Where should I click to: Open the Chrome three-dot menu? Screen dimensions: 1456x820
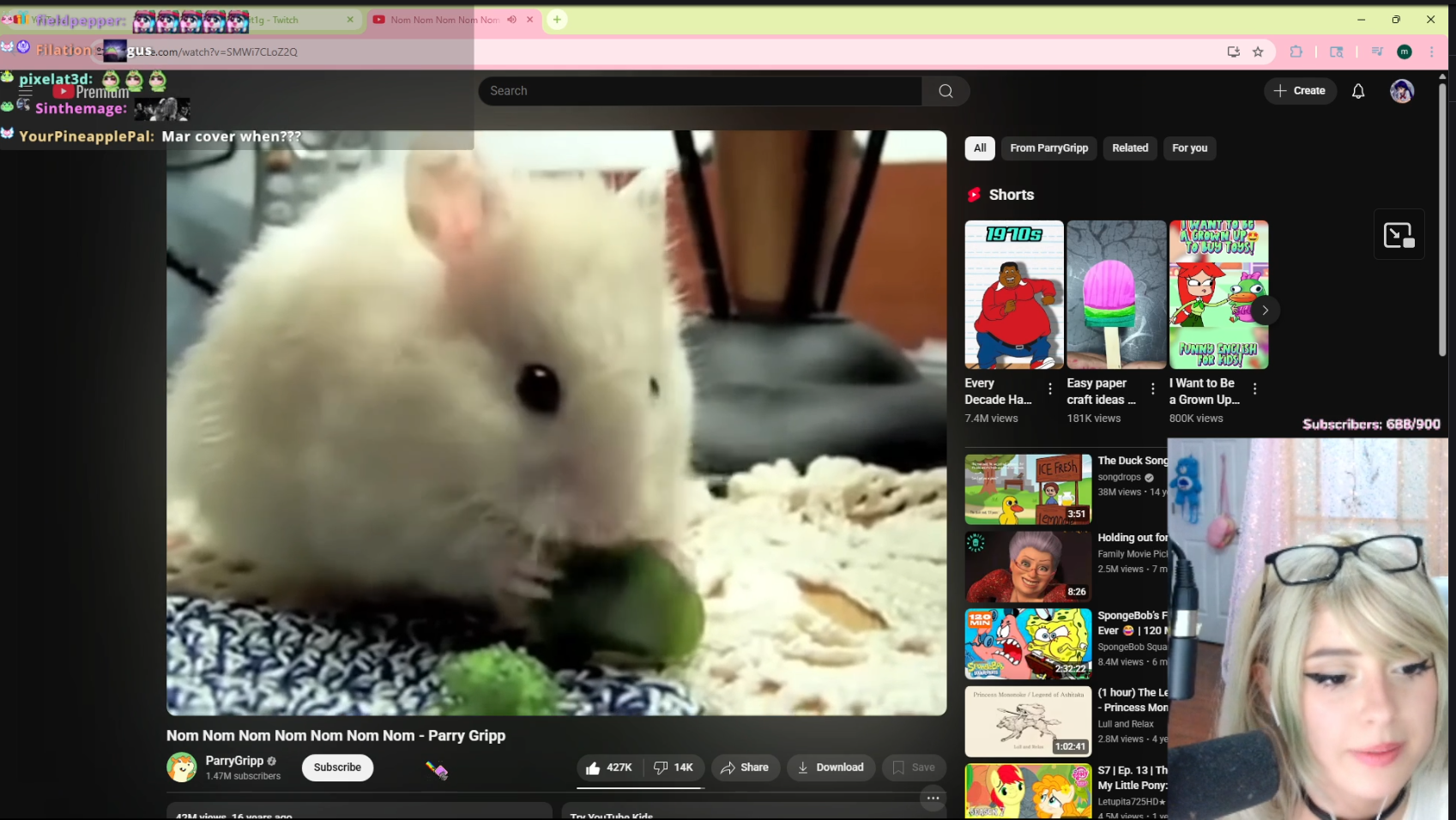(x=1431, y=51)
